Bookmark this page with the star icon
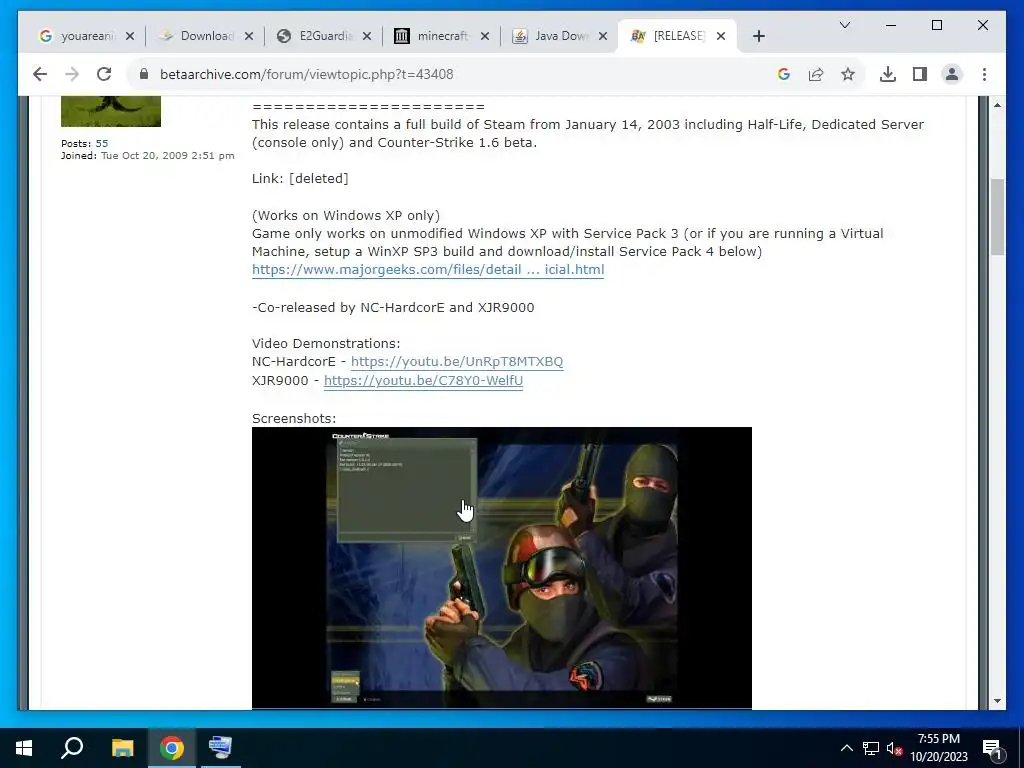Viewport: 1024px width, 768px height. (x=848, y=74)
